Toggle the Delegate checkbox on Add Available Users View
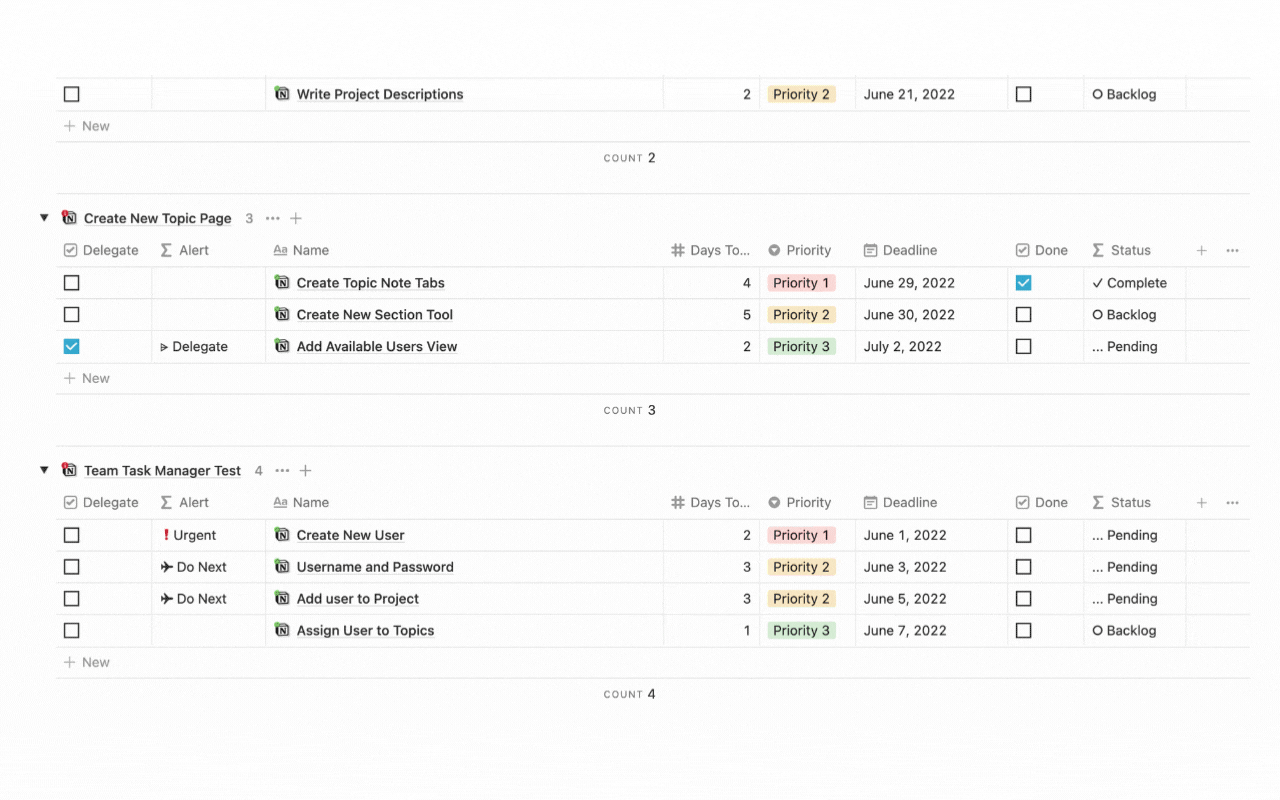The image size is (1280, 800). pos(71,346)
